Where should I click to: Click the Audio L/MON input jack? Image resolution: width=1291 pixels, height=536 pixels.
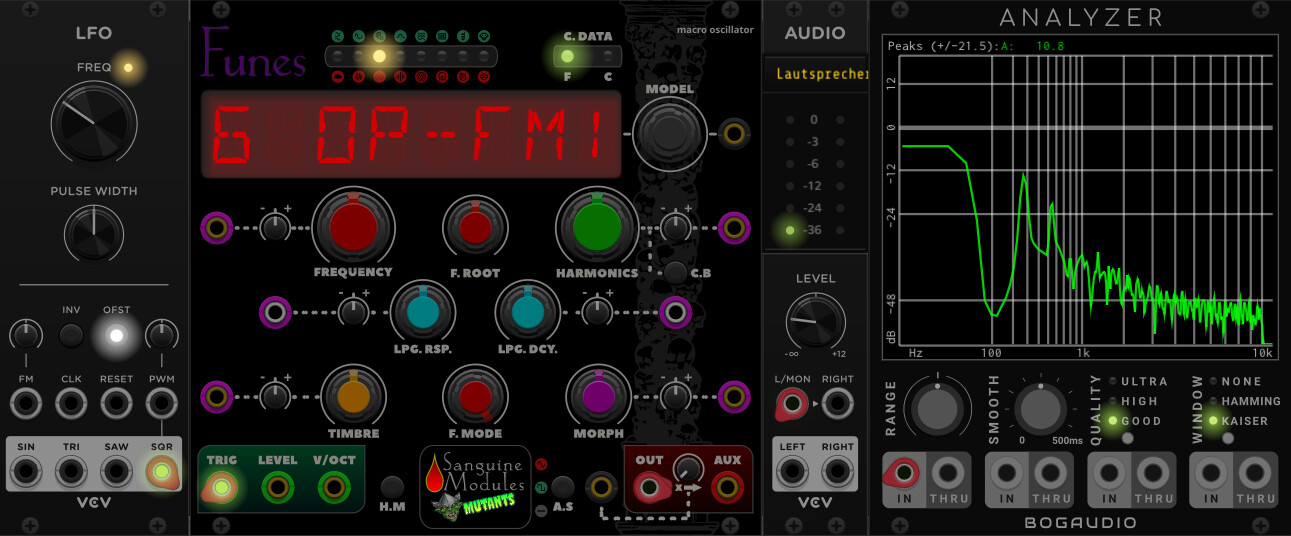tap(791, 404)
